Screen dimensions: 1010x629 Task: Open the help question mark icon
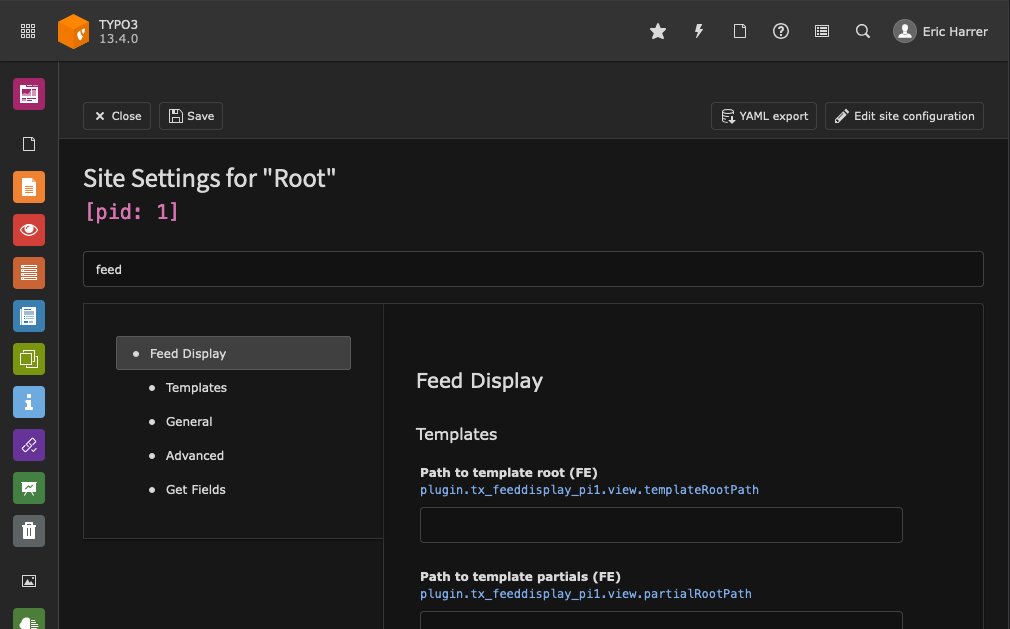[781, 31]
